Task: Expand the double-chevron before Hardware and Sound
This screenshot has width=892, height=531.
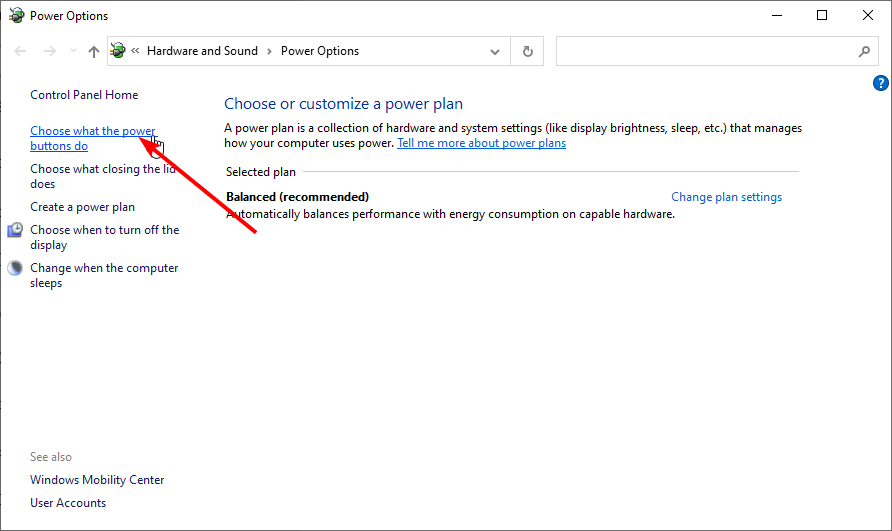Action: coord(135,51)
